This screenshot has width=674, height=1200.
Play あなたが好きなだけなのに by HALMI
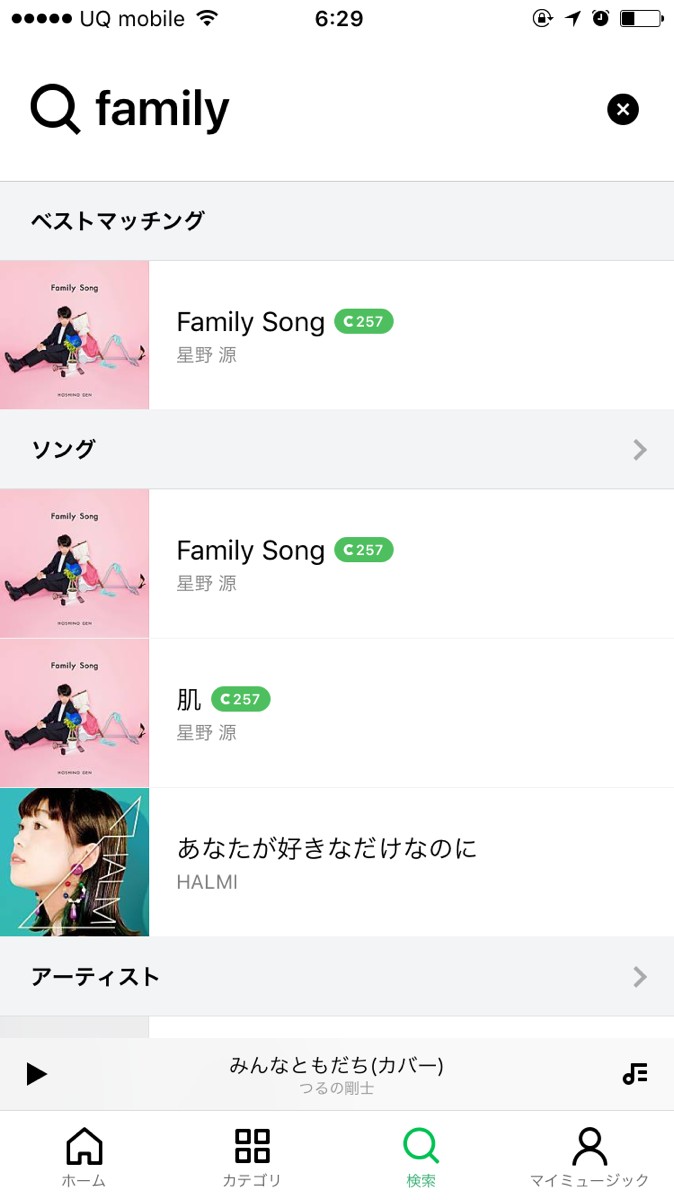click(327, 849)
